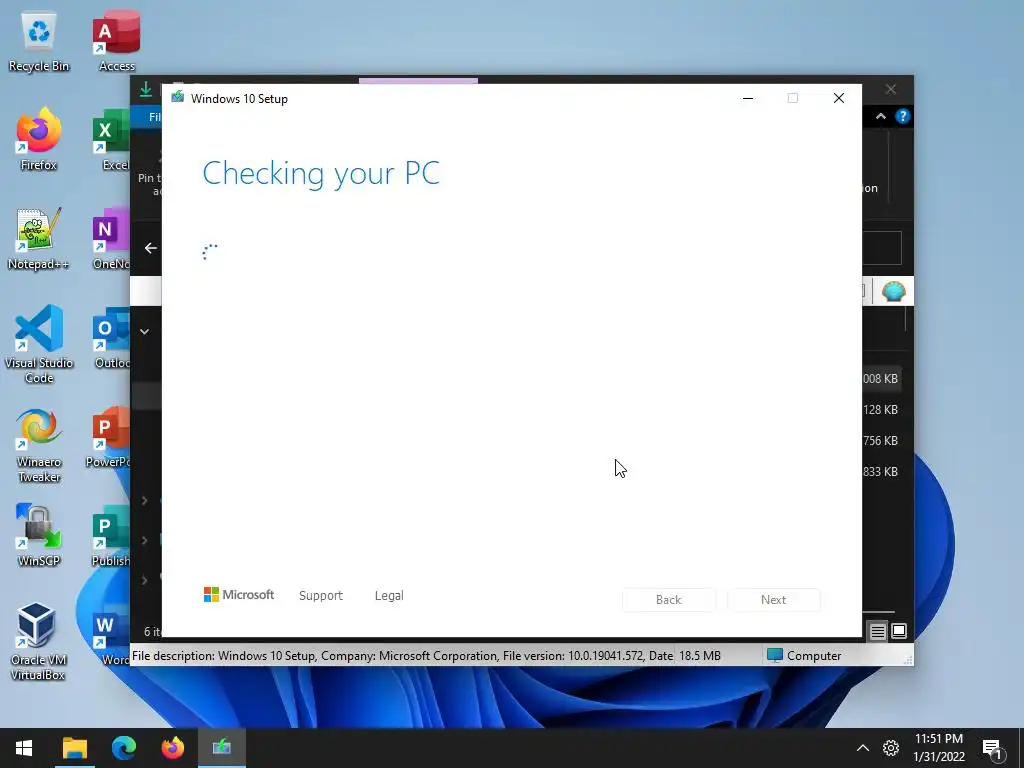1024x768 pixels.
Task: Open the File Explorer help icon
Action: pyautogui.click(x=903, y=116)
